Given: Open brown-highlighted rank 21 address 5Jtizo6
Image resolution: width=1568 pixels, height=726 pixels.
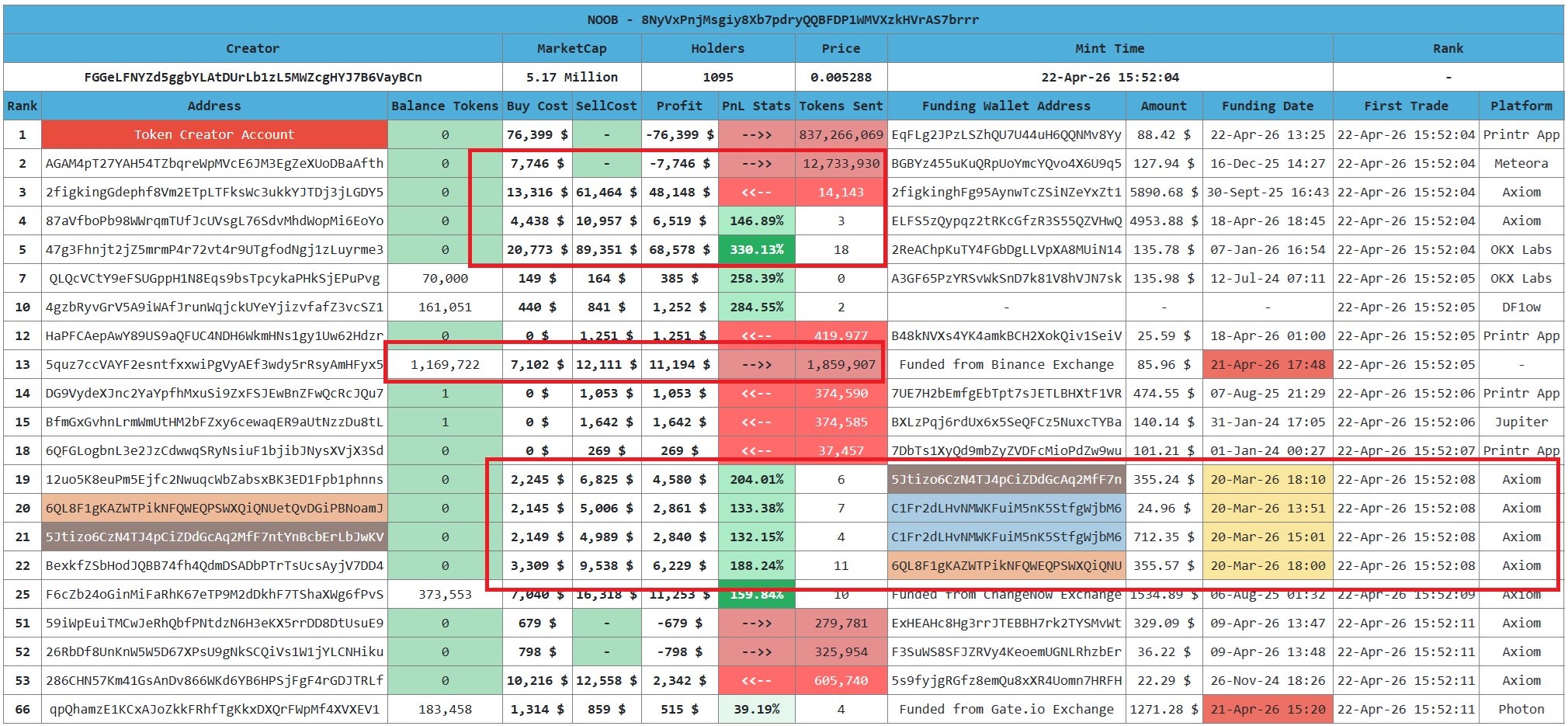Looking at the screenshot, I should tap(214, 537).
